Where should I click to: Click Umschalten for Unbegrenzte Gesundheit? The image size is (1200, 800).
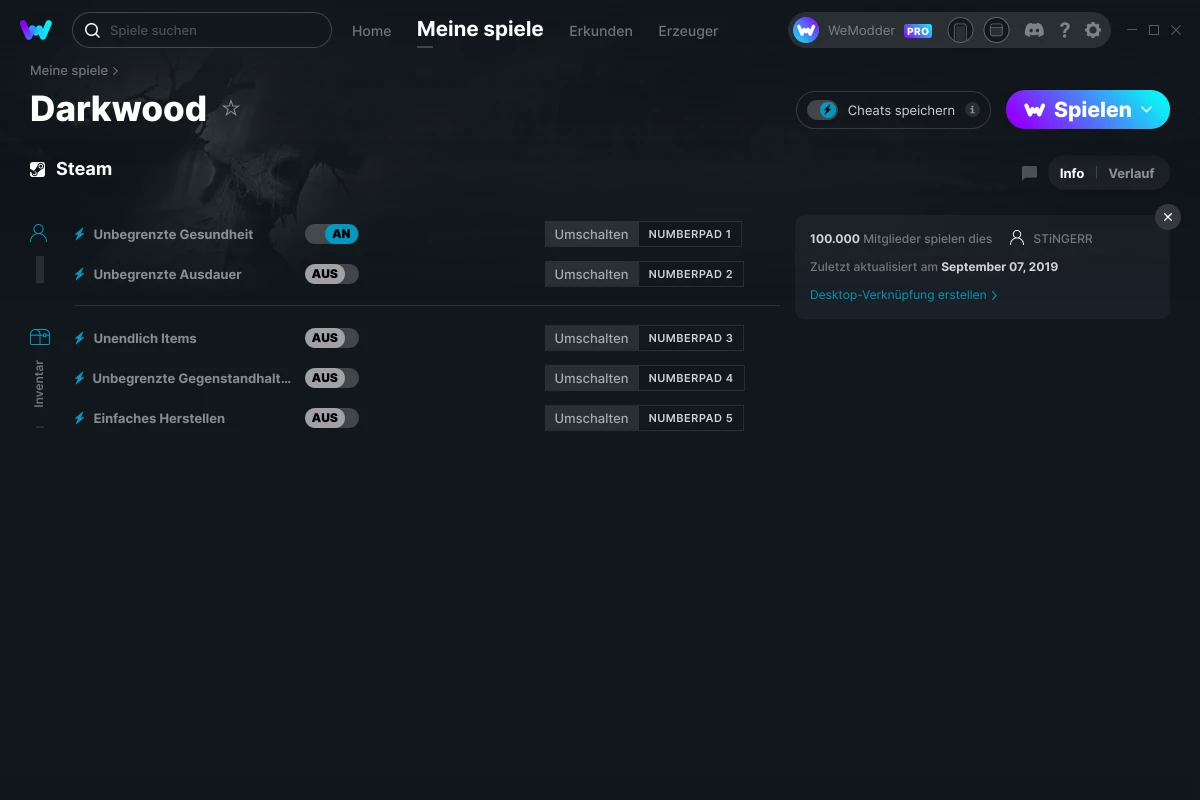(x=592, y=234)
